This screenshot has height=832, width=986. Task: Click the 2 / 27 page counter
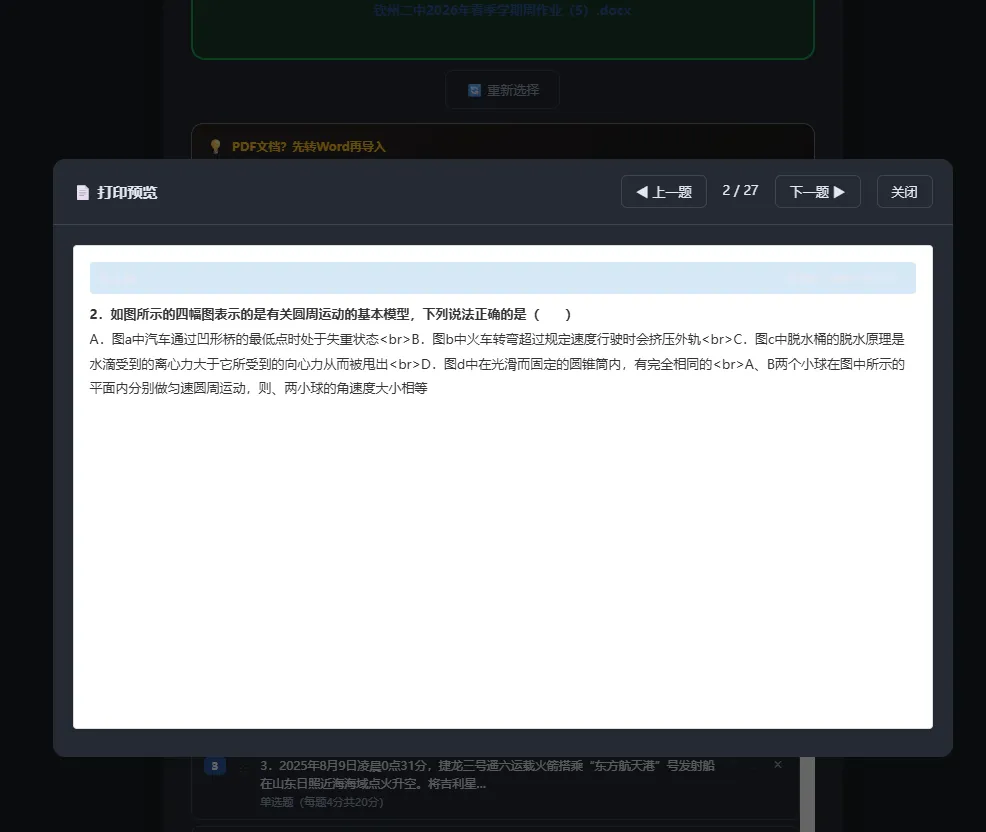[740, 191]
